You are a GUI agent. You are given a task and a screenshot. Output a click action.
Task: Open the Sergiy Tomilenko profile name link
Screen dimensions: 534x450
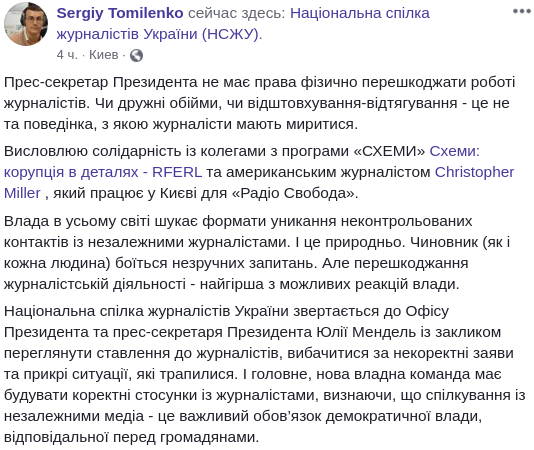point(120,13)
